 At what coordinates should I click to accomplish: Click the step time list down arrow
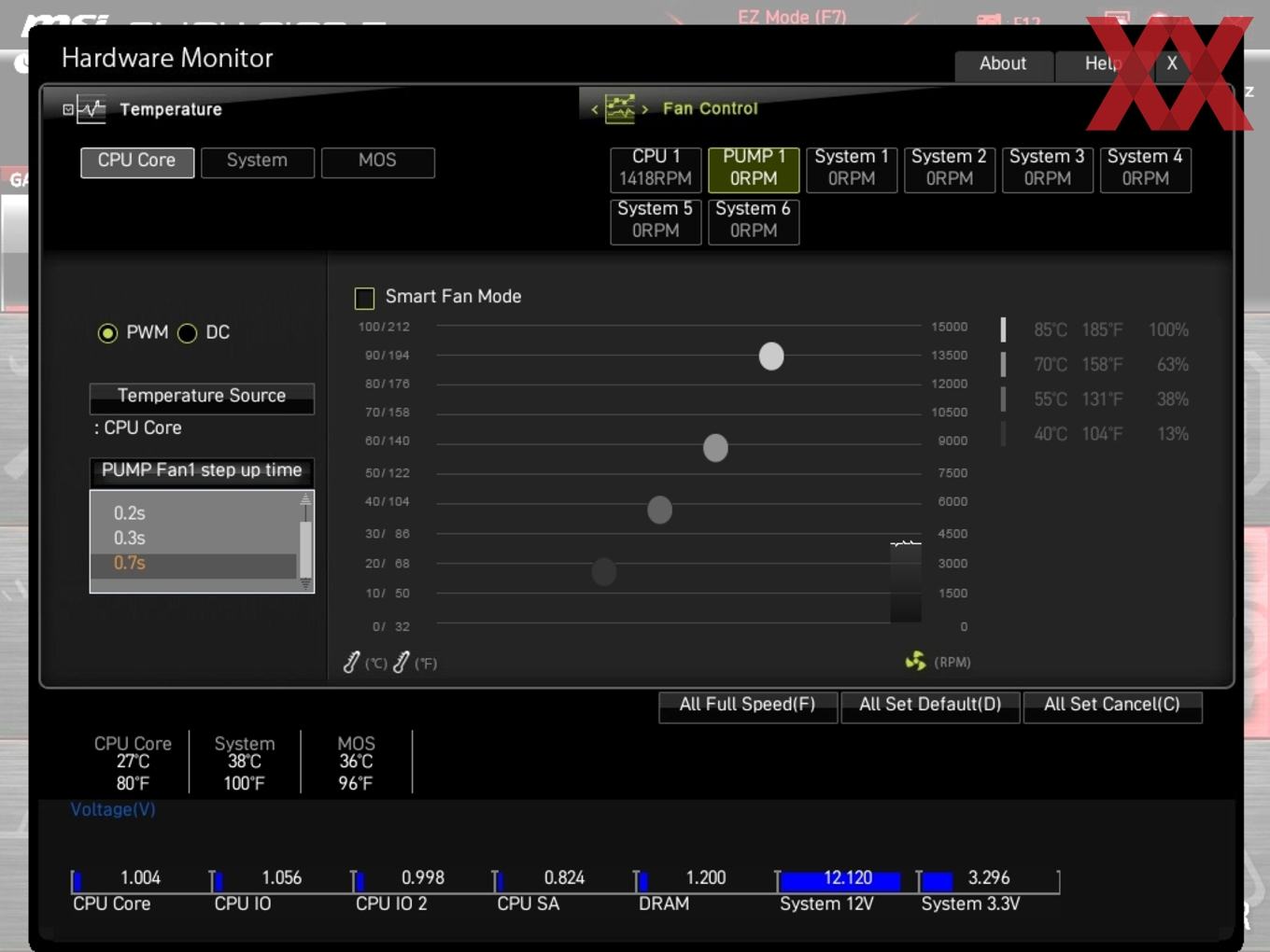point(305,584)
